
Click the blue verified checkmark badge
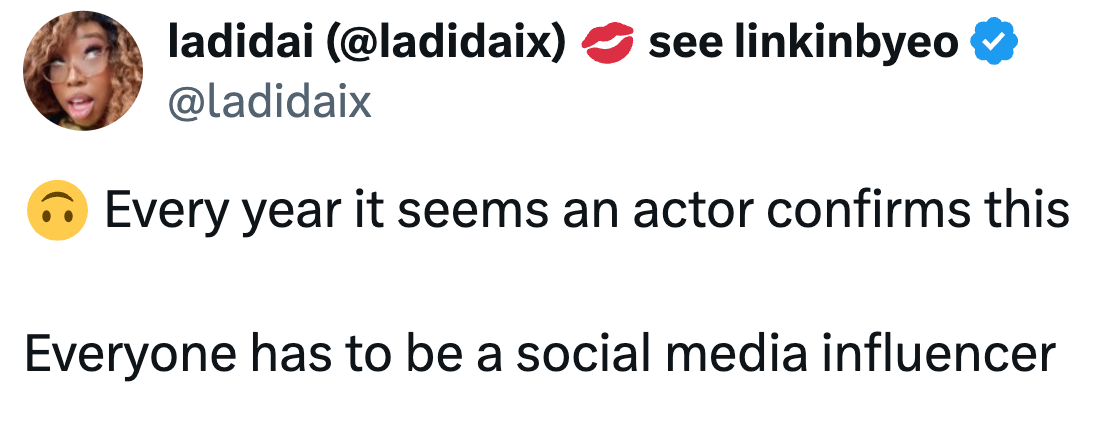point(997,43)
